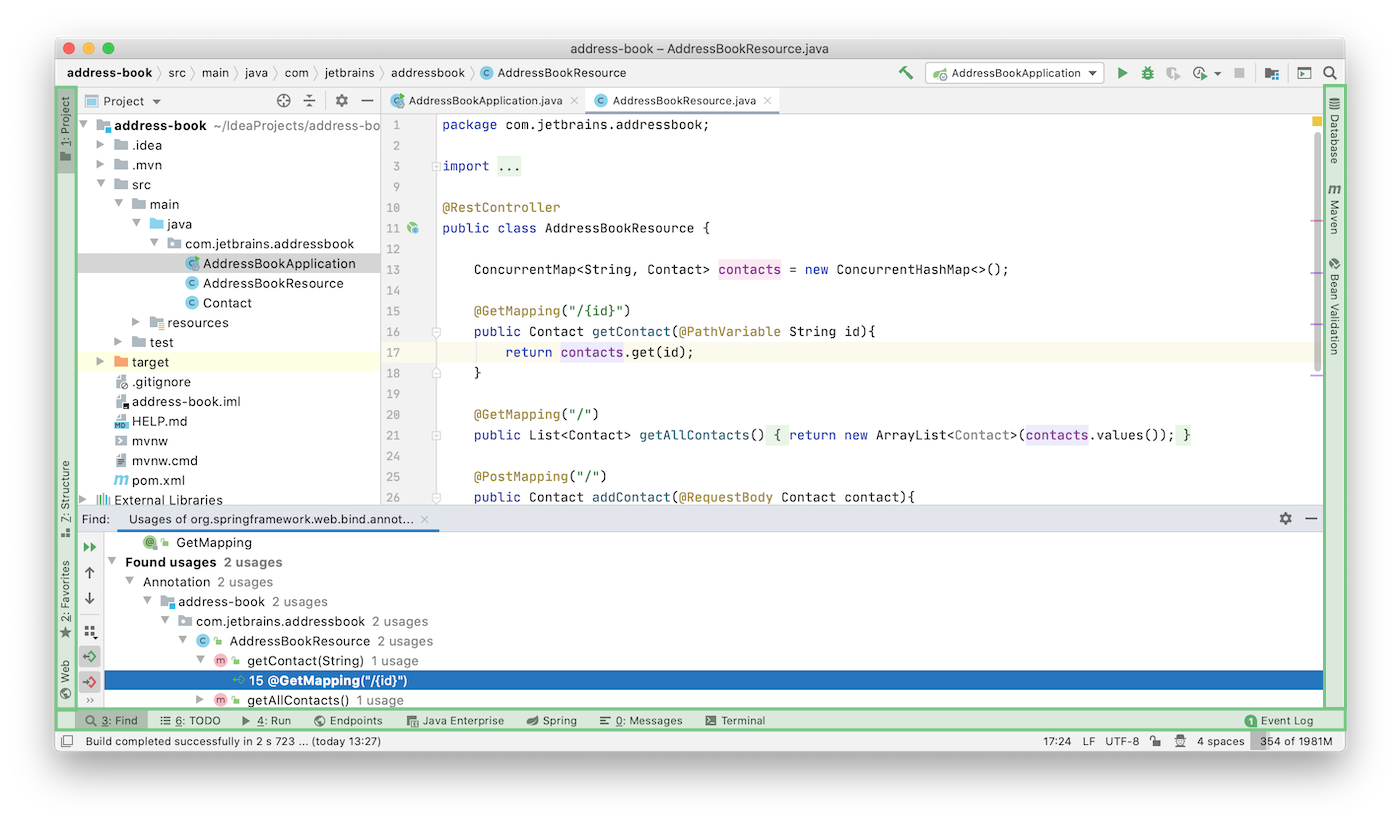Expand the target folder
This screenshot has height=824, width=1400.
[x=100, y=362]
